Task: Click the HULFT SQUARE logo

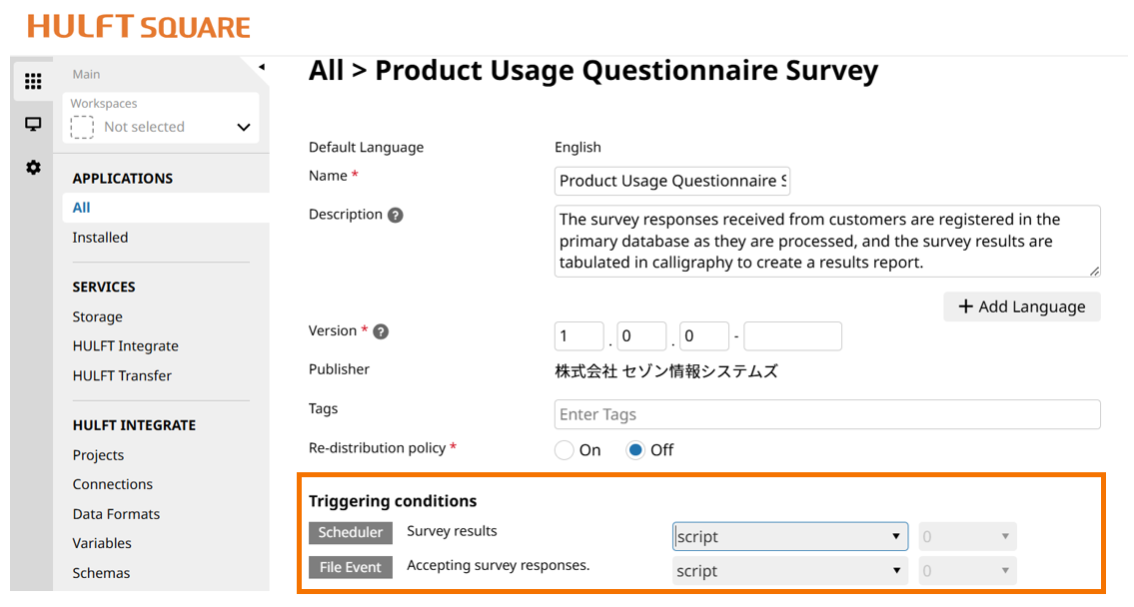Action: [x=139, y=27]
